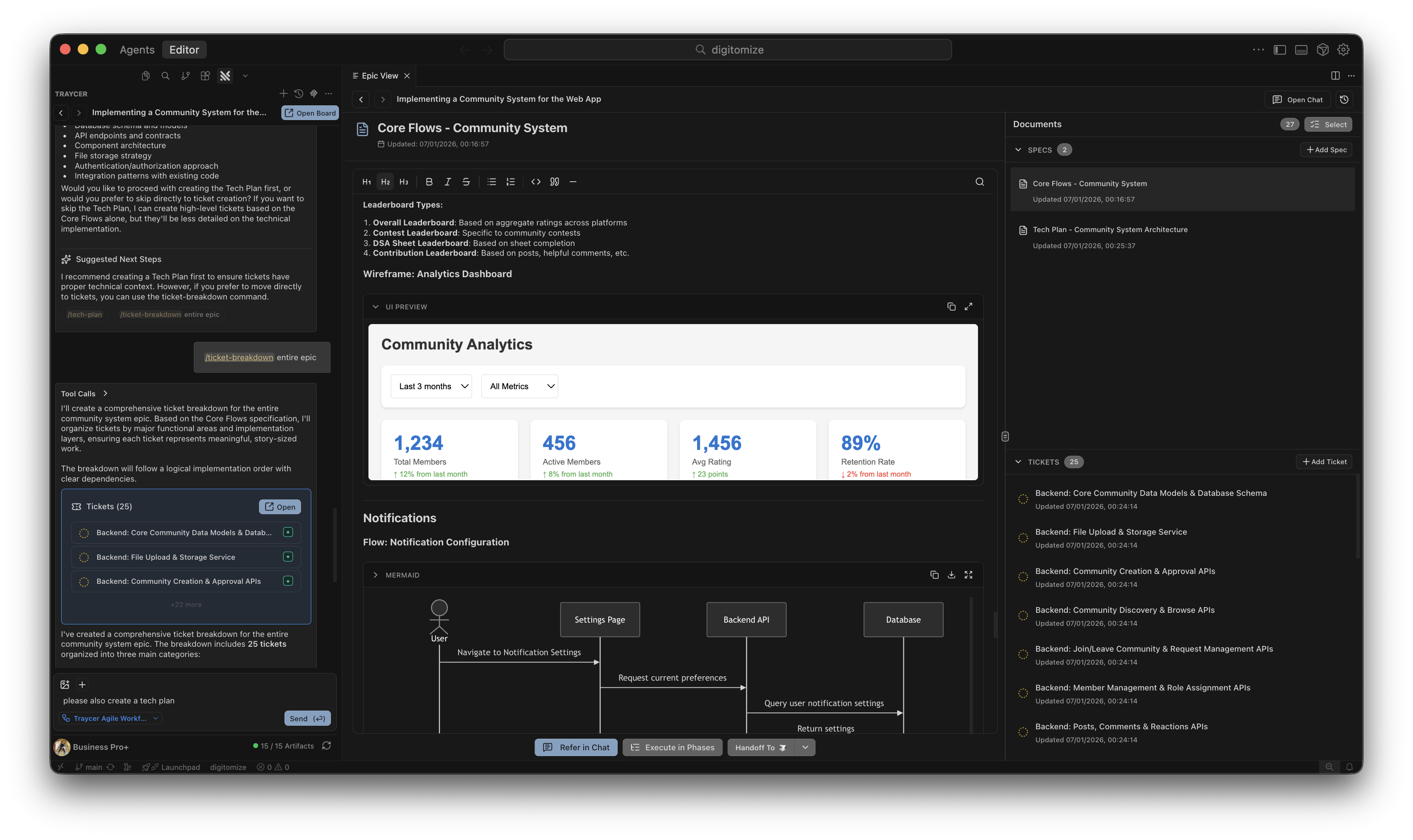Click the Execute in Phases button
1413x840 pixels.
click(672, 747)
